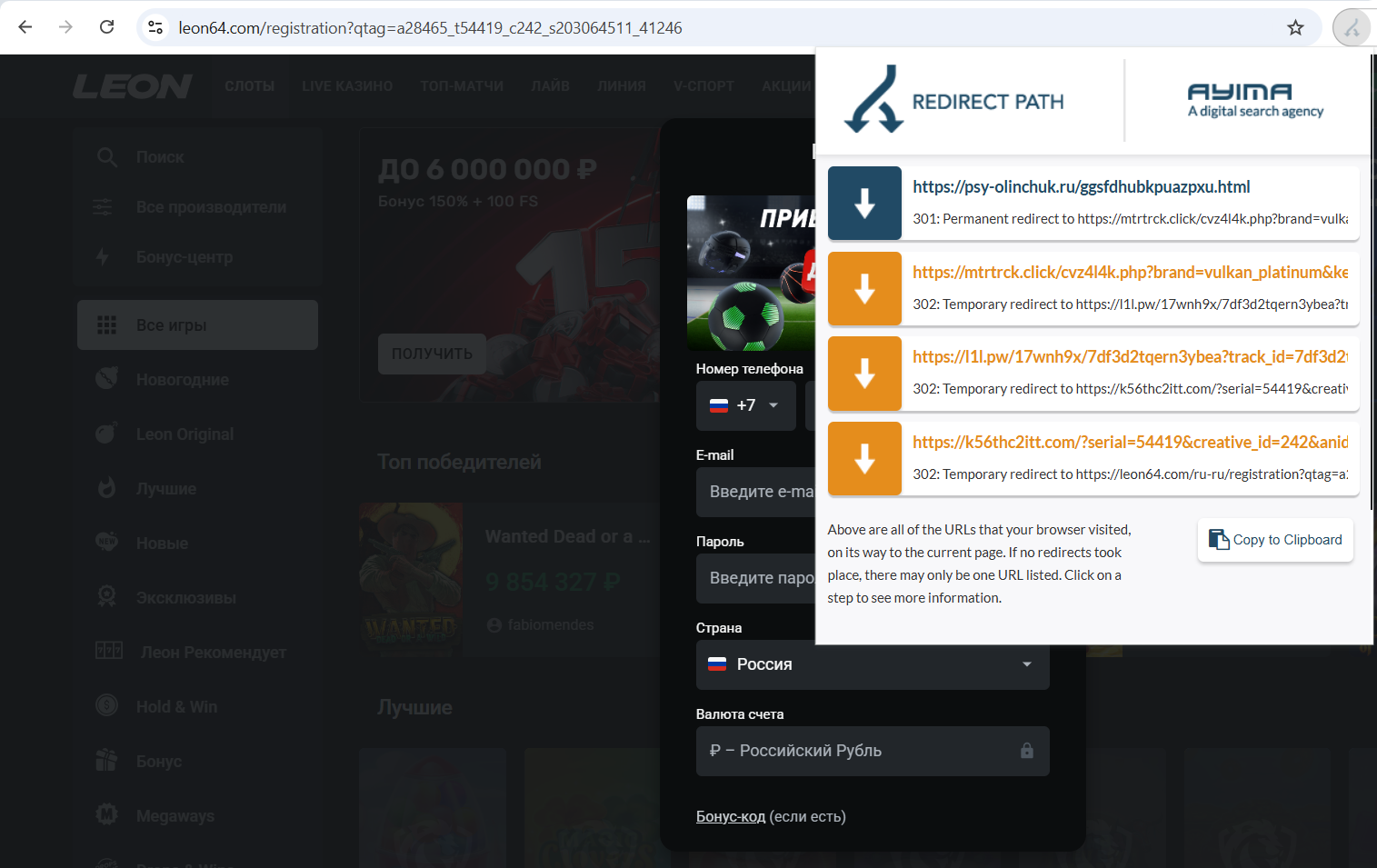Click the icon beside Leon Original
1377x868 pixels.
(x=106, y=434)
